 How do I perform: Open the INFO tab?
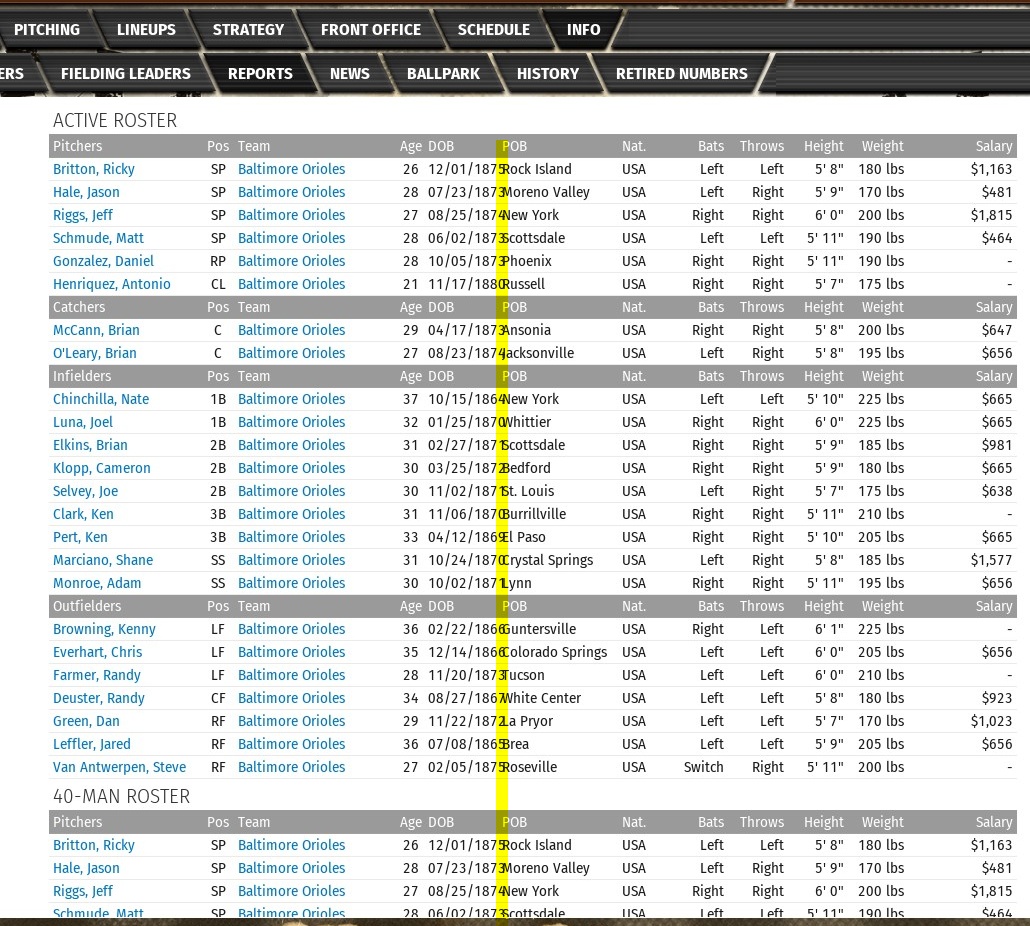pos(583,30)
